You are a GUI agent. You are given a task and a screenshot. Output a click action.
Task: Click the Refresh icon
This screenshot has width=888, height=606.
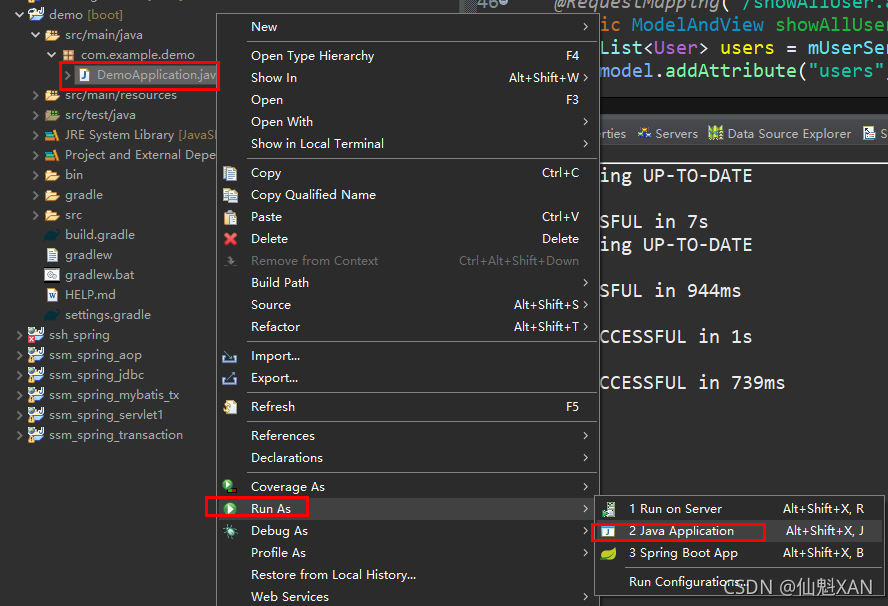click(x=230, y=407)
